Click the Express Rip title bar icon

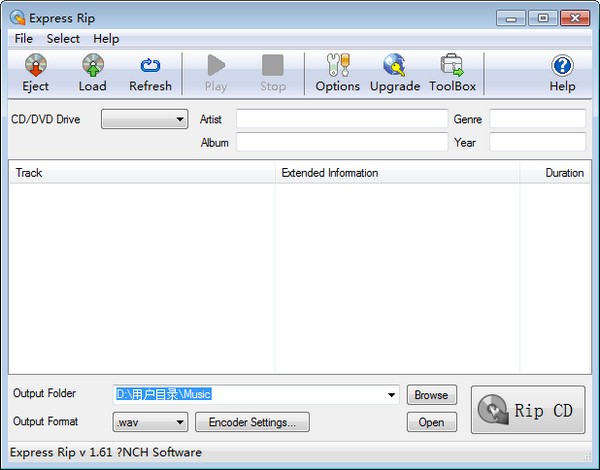click(17, 18)
